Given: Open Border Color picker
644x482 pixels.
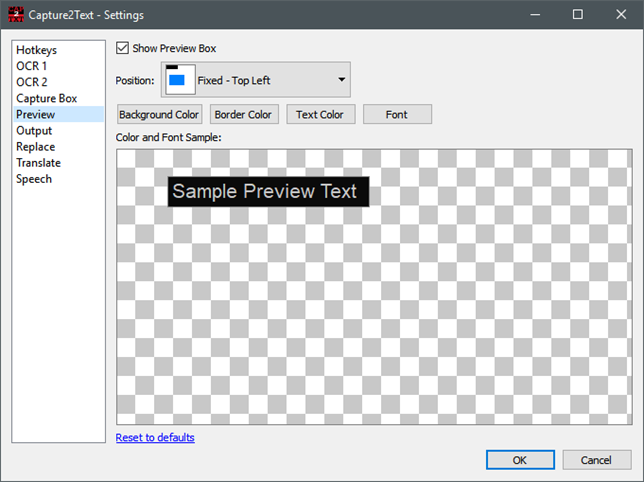Looking at the screenshot, I should [244, 114].
